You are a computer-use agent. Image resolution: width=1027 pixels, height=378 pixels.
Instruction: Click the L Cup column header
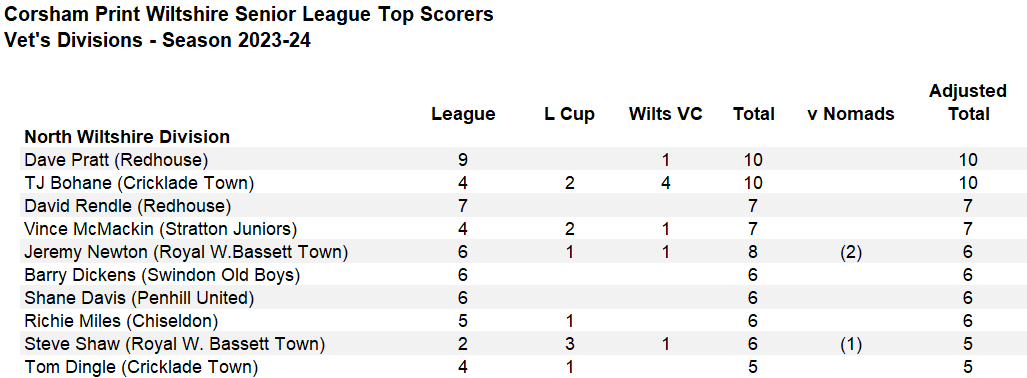click(569, 114)
